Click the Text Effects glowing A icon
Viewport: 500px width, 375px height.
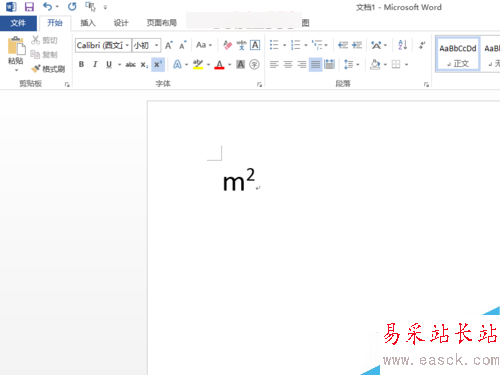pyautogui.click(x=177, y=64)
